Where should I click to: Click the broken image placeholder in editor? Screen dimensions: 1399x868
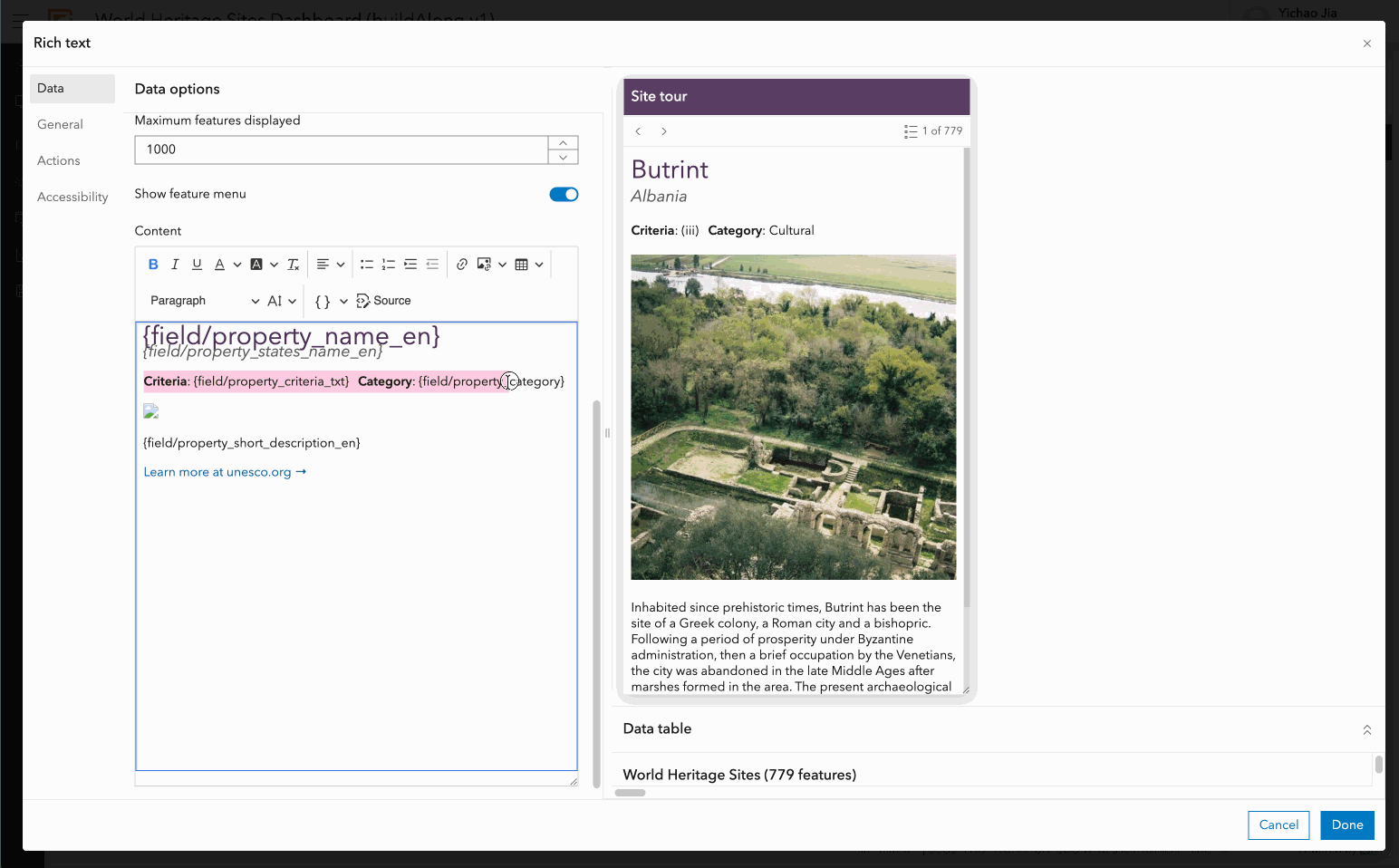click(x=151, y=411)
